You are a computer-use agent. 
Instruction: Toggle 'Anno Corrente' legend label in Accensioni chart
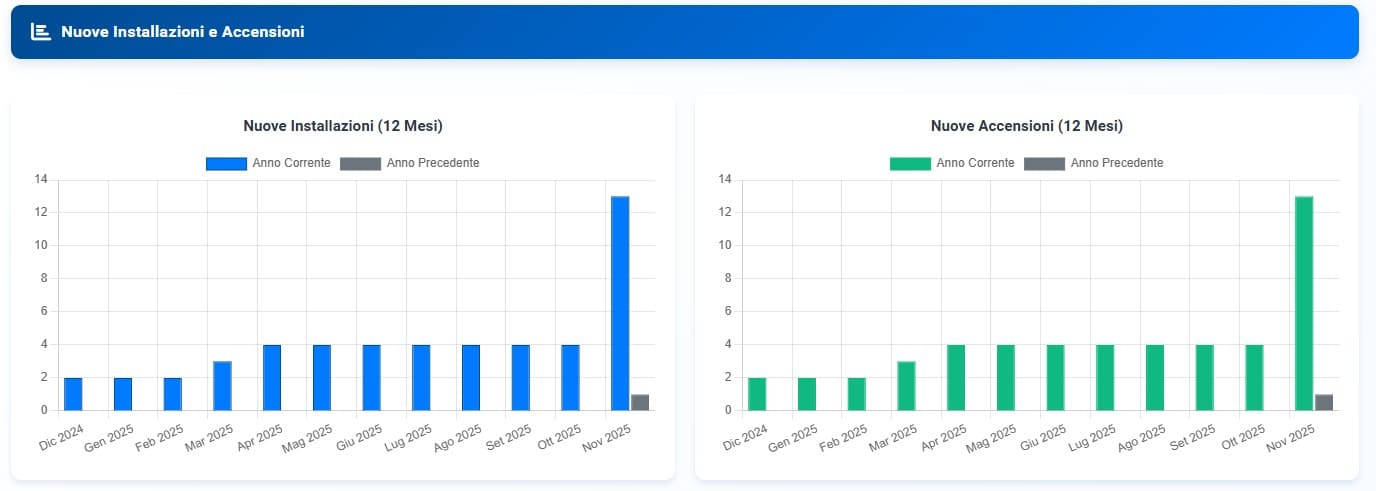point(975,163)
